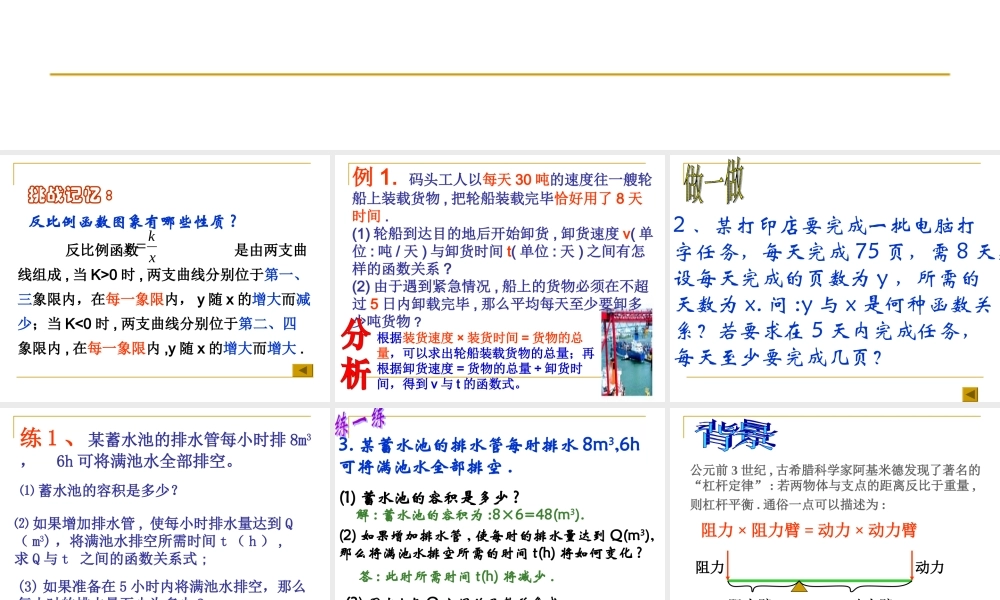Open the 做一做 打印店 slide thumbnail
The image size is (1000, 600).
(x=835, y=279)
